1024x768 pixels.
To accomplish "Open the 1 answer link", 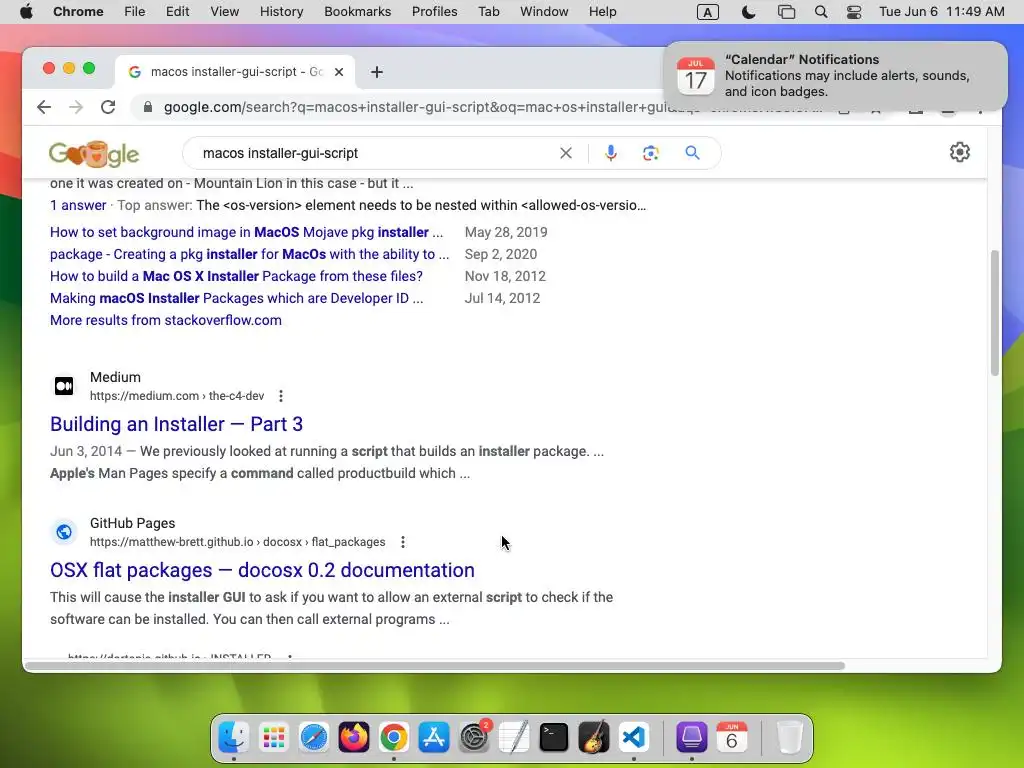I will click(x=78, y=205).
